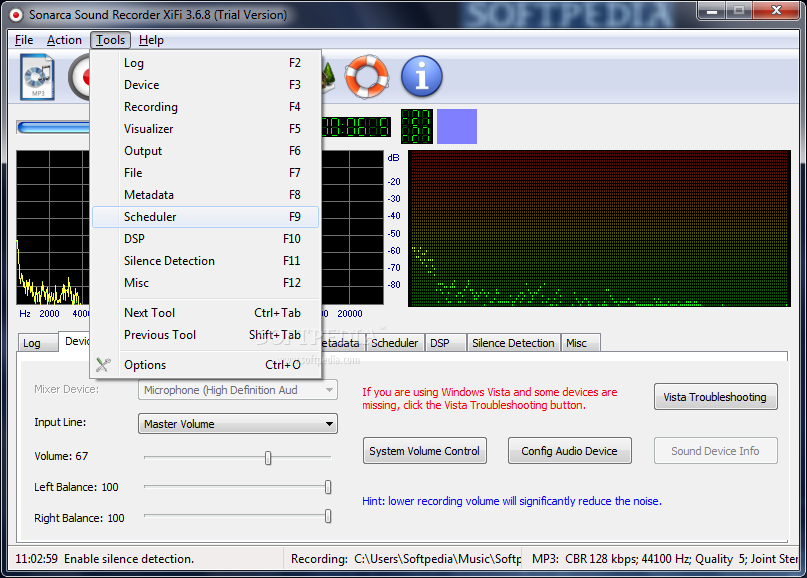Expand the Mixer Device dropdown
The height and width of the screenshot is (578, 807).
point(238,390)
